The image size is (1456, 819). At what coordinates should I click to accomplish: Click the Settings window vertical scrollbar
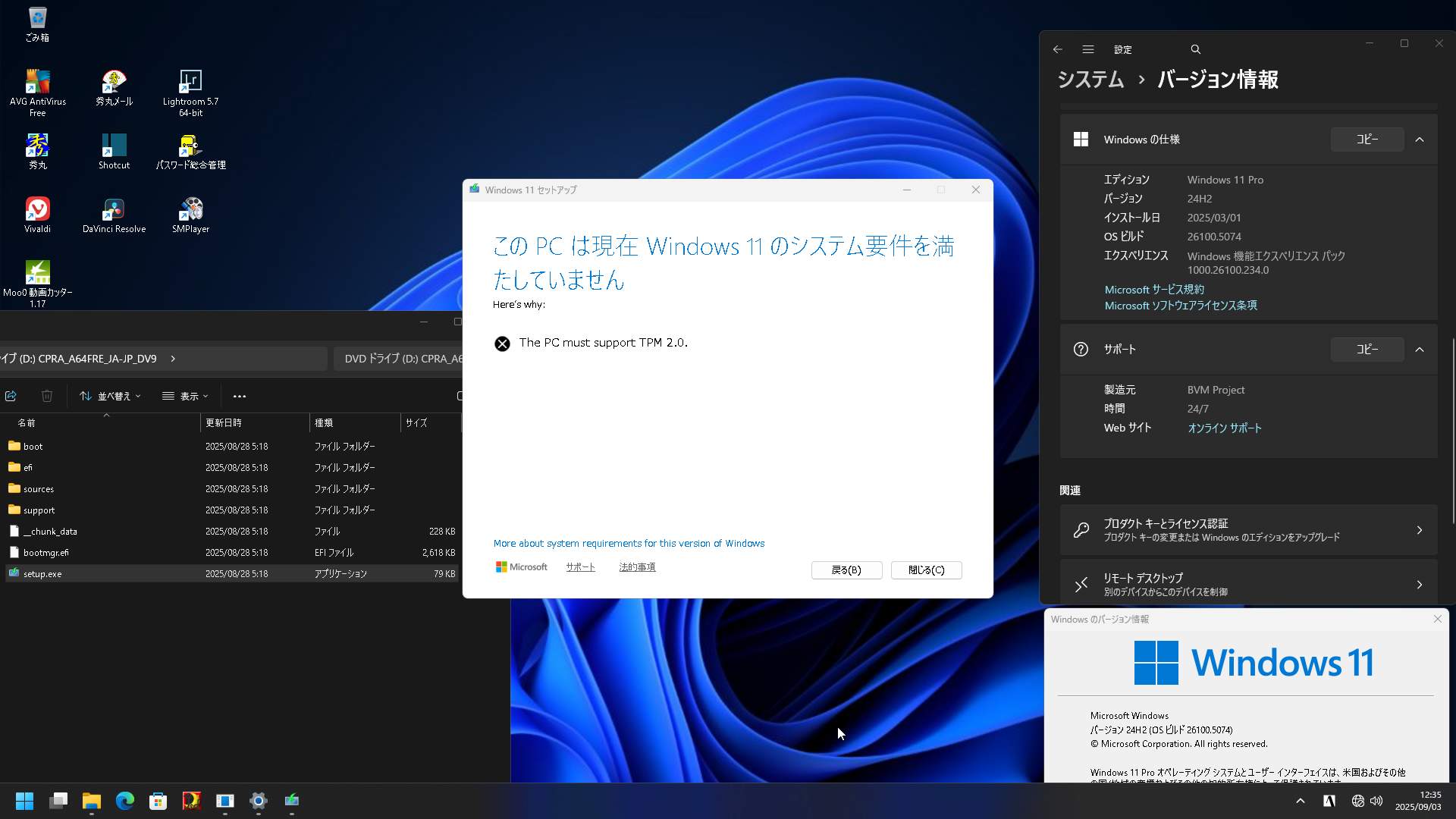1453,430
